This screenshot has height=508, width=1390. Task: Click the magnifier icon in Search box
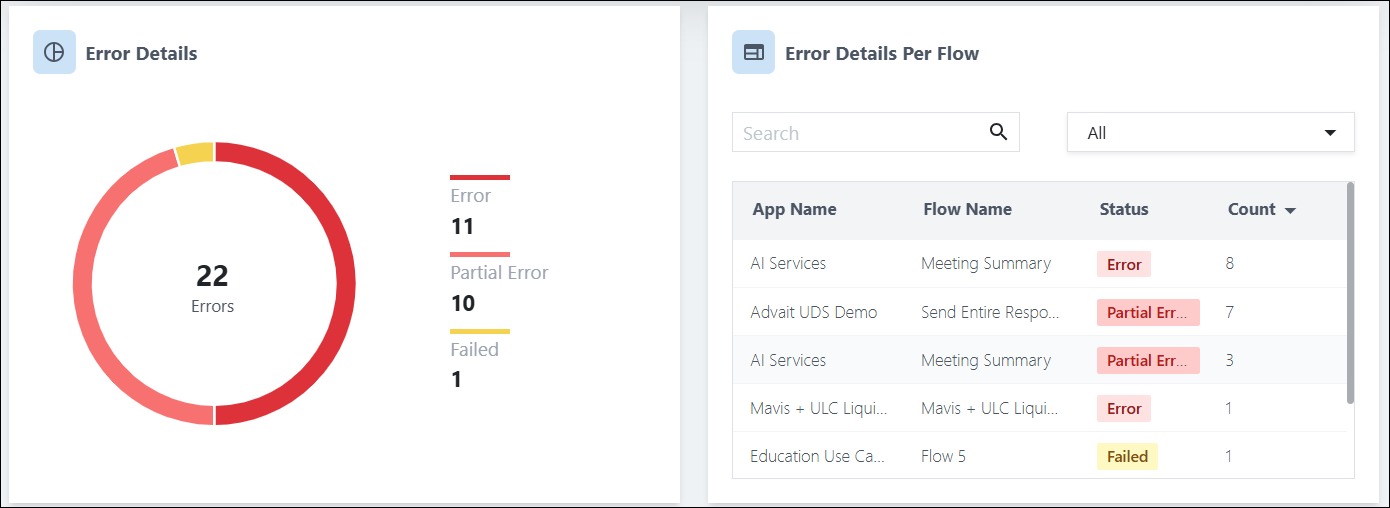tap(998, 132)
